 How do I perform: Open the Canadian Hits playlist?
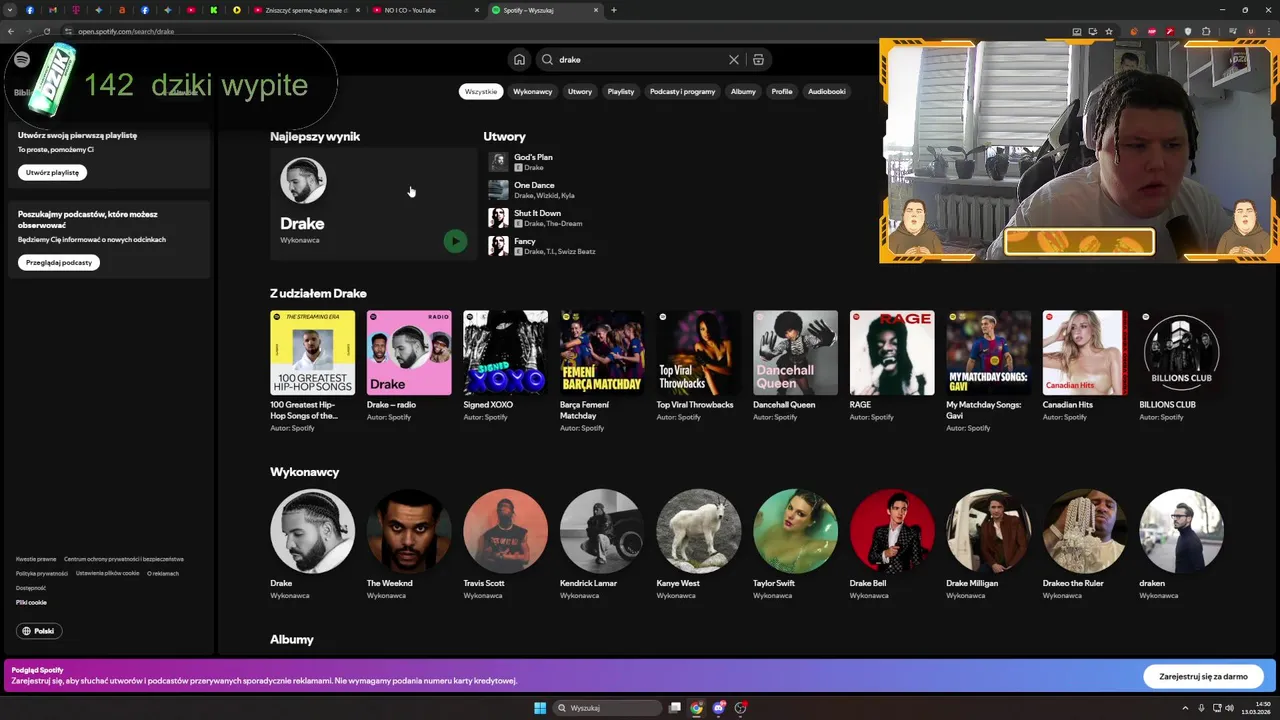1085,353
